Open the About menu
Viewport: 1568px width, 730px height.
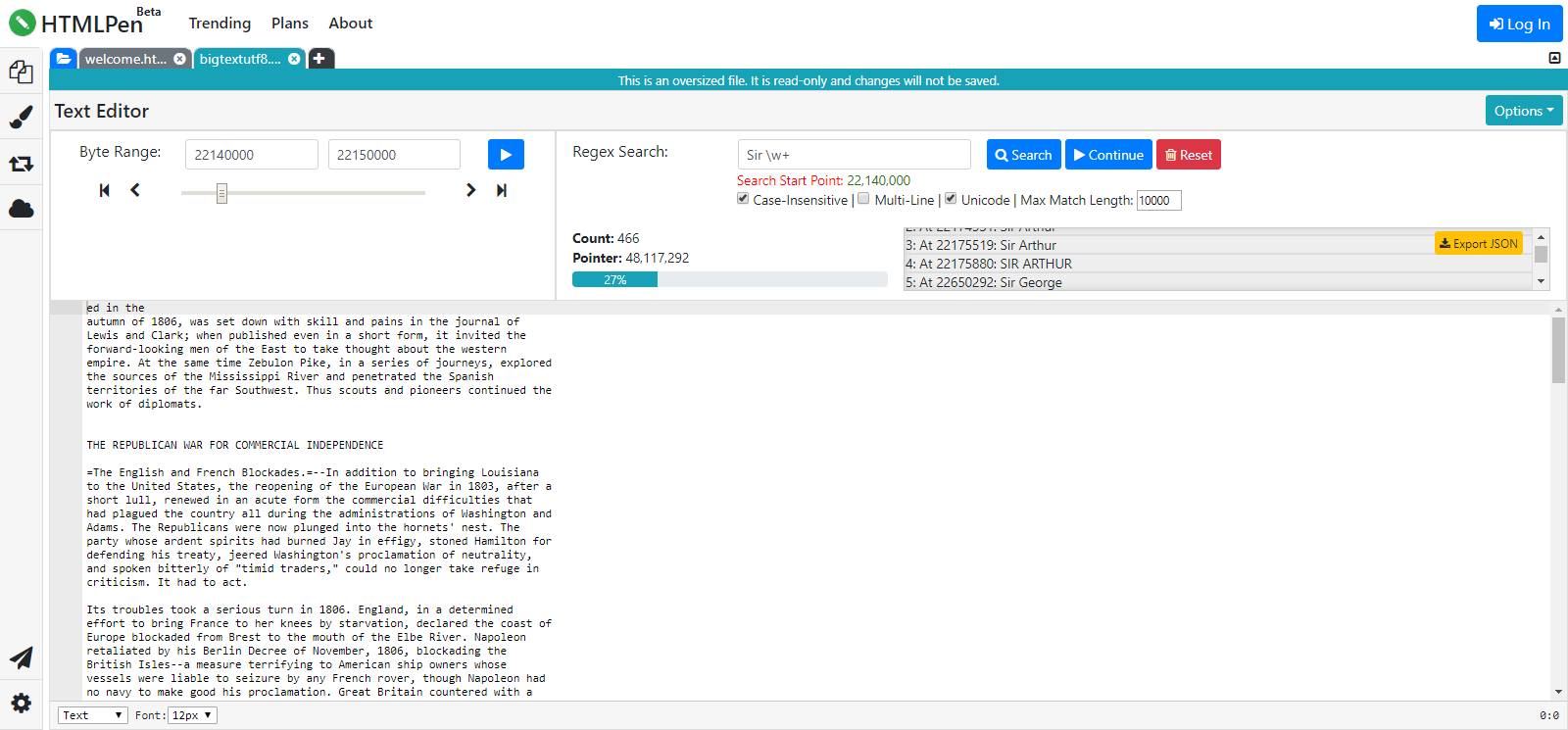coord(351,23)
